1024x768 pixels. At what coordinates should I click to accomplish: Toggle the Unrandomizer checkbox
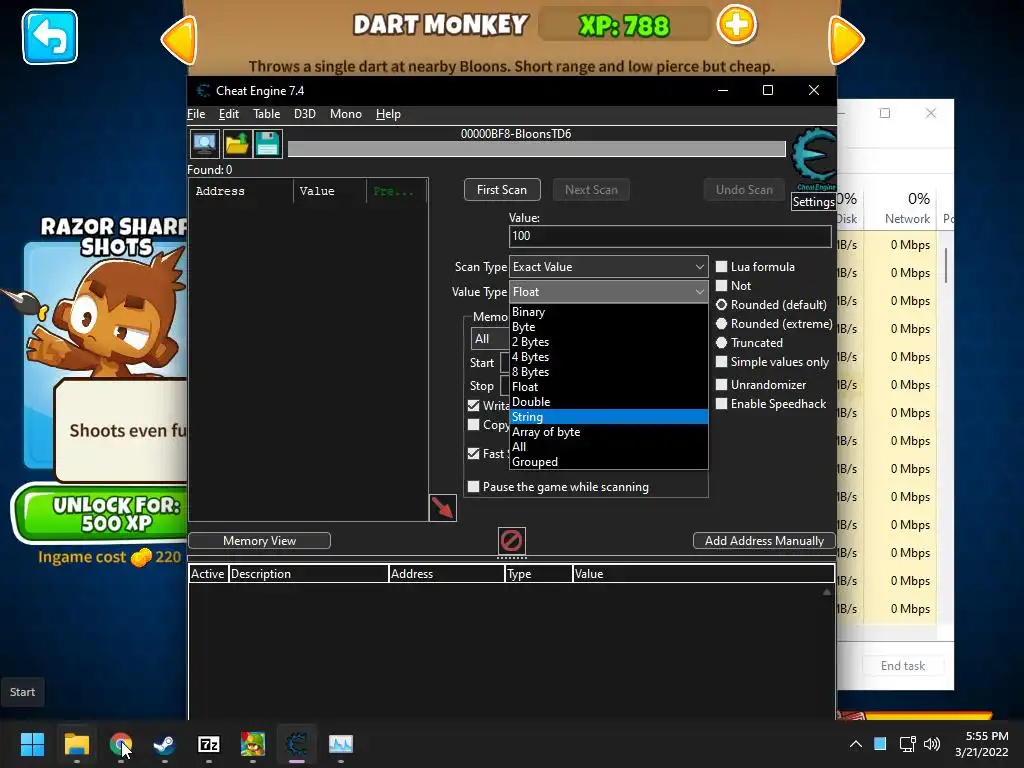click(x=722, y=385)
